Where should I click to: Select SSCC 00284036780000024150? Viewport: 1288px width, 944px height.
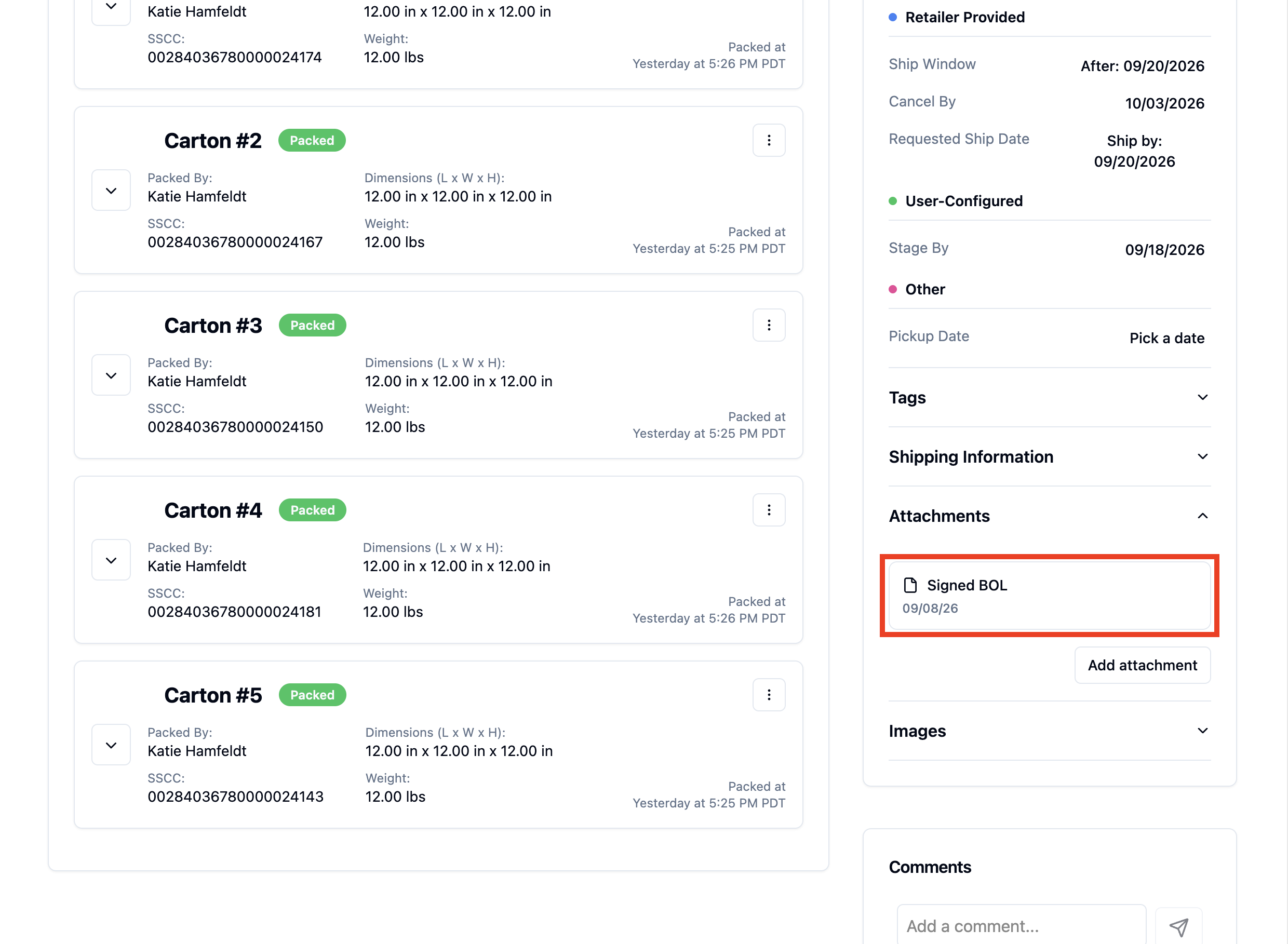point(235,427)
